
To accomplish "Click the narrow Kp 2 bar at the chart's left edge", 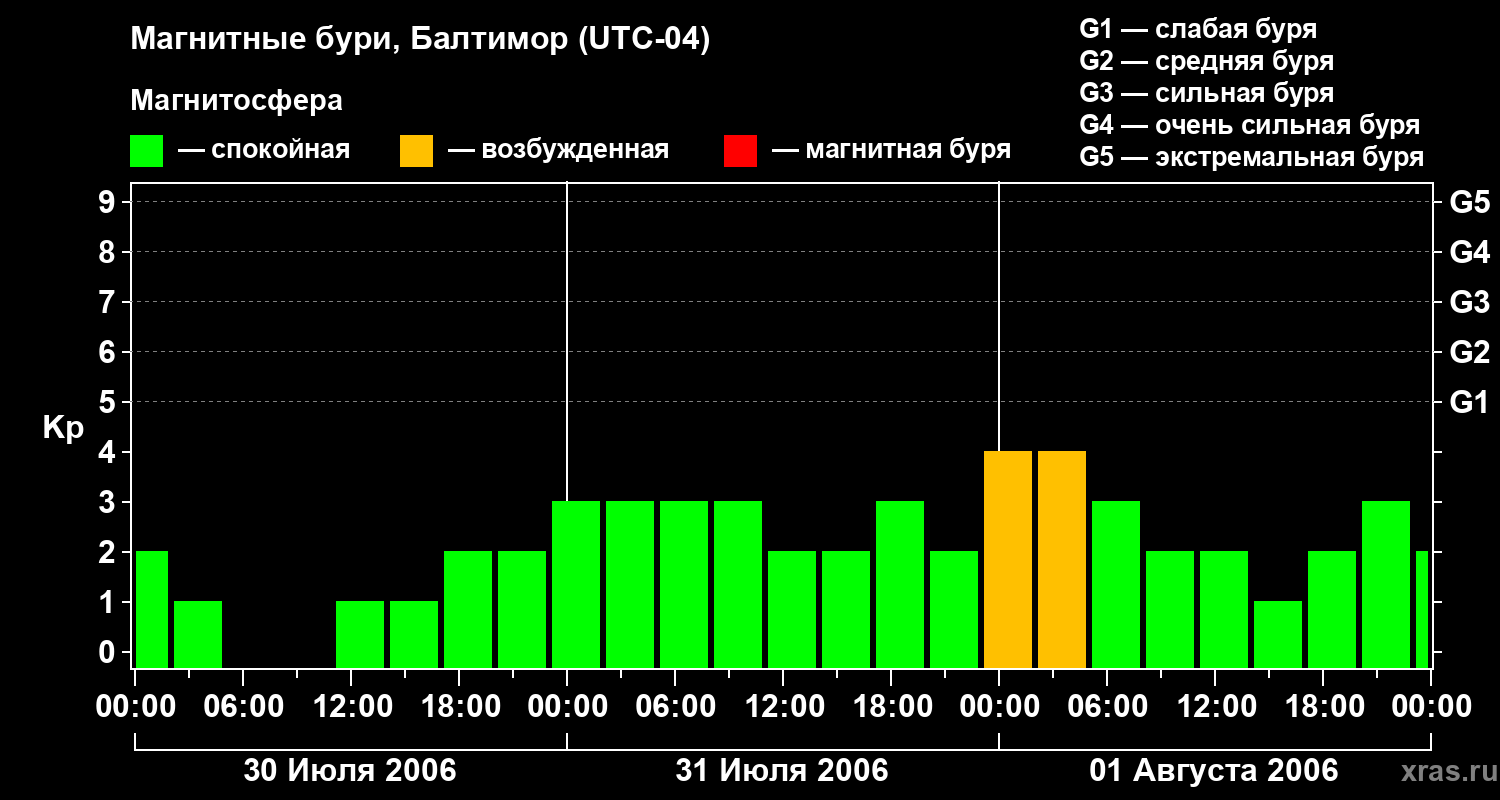I will (x=152, y=610).
